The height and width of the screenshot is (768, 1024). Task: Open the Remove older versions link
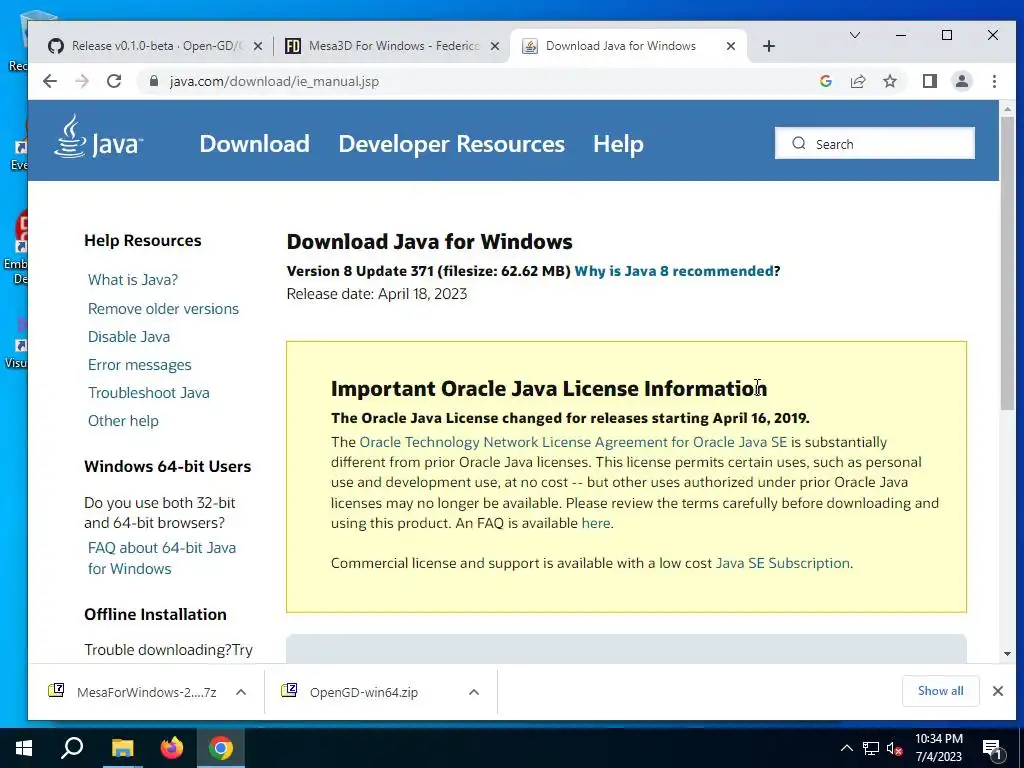coord(163,308)
